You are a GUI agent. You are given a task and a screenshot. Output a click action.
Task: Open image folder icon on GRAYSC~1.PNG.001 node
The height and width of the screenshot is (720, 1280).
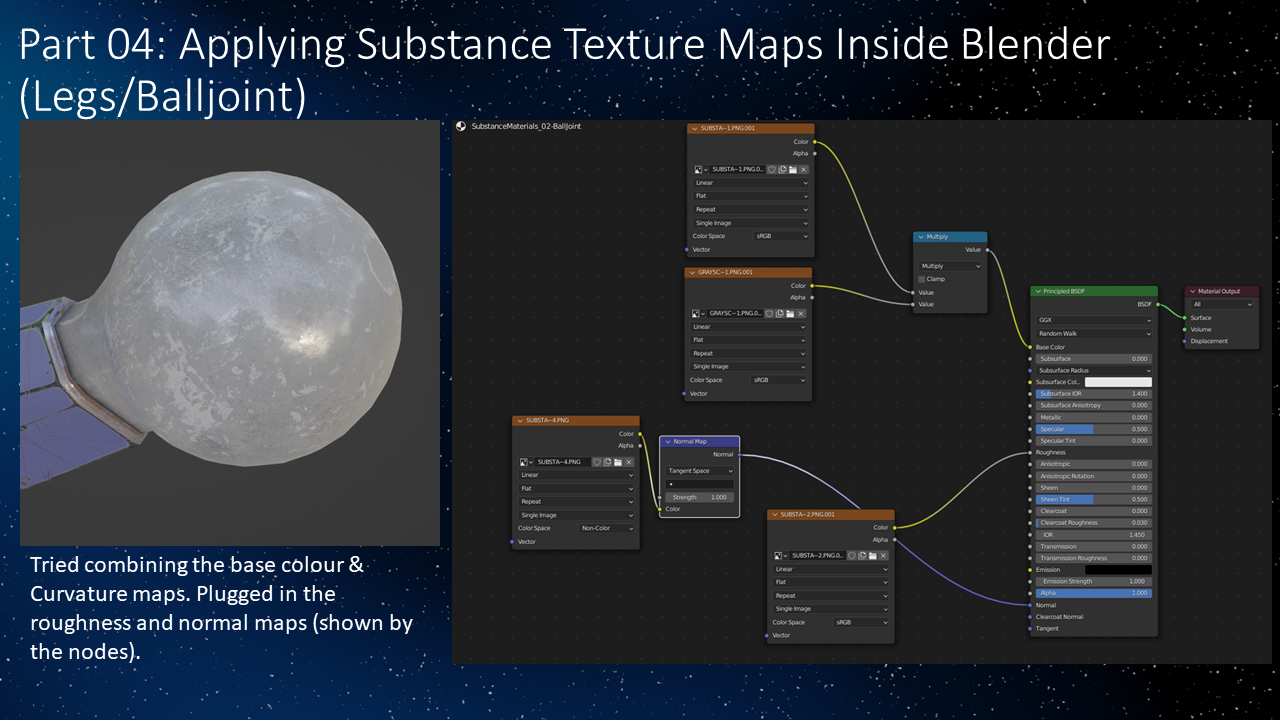point(790,314)
